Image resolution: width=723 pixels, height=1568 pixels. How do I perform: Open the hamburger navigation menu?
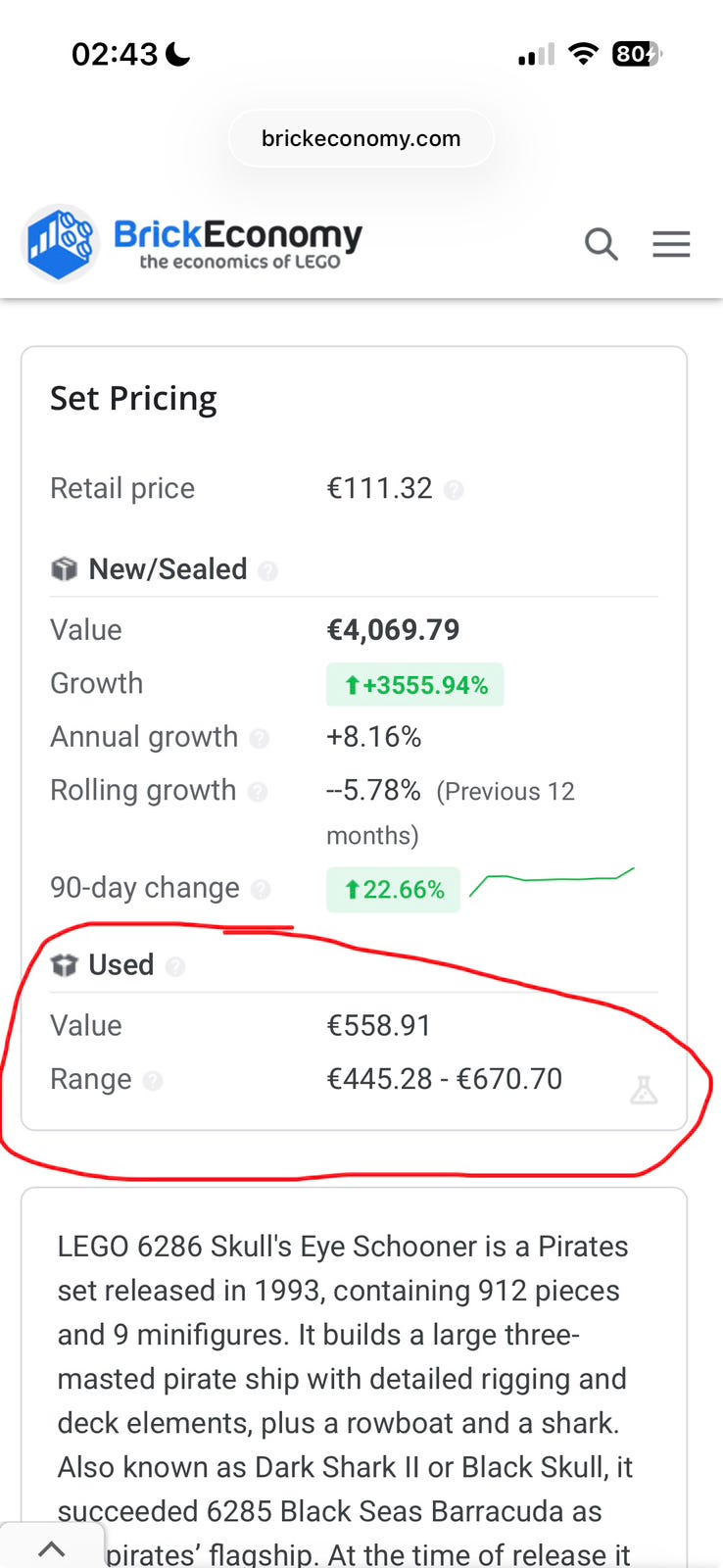click(x=671, y=244)
